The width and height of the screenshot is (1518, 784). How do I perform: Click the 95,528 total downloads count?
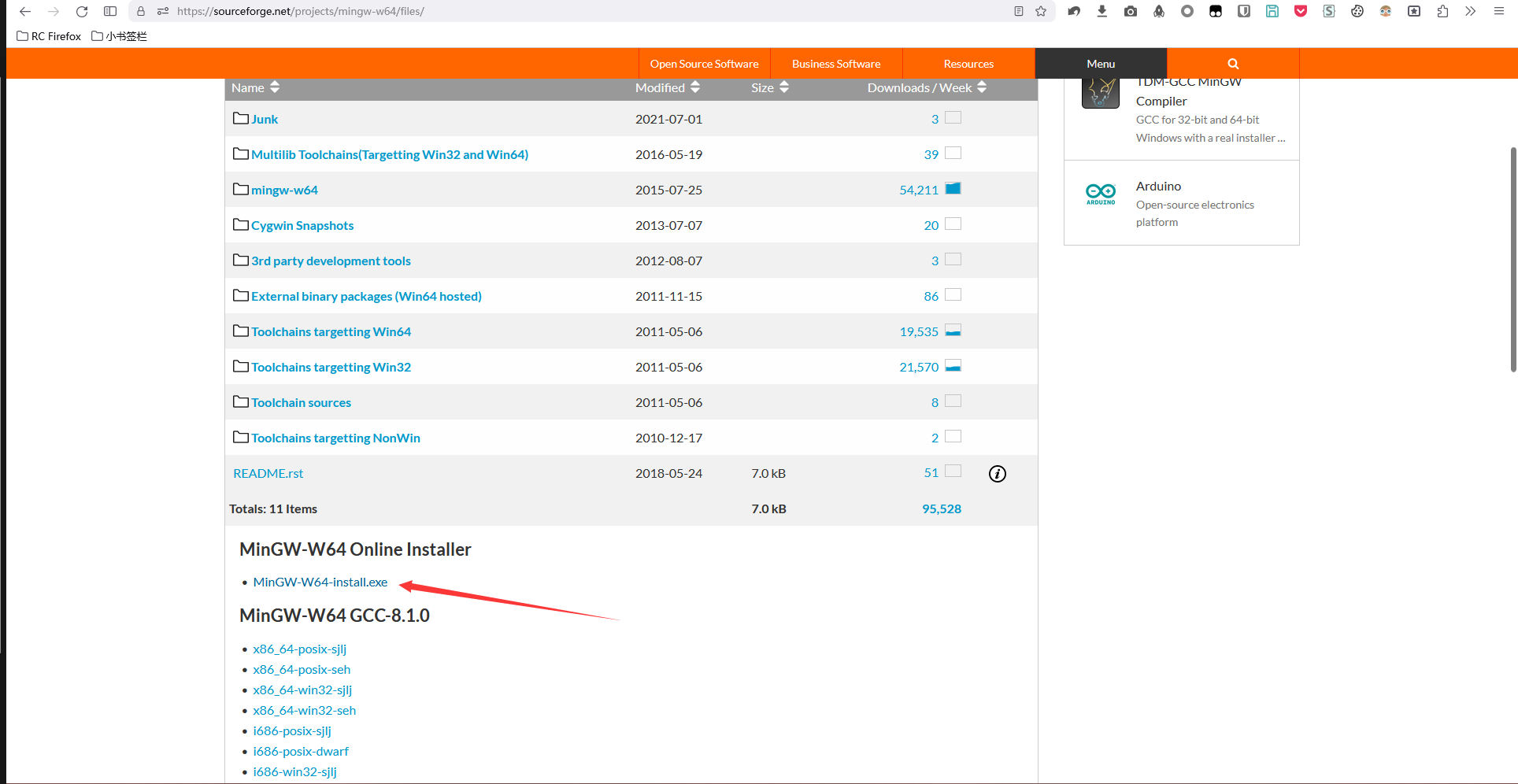point(942,509)
